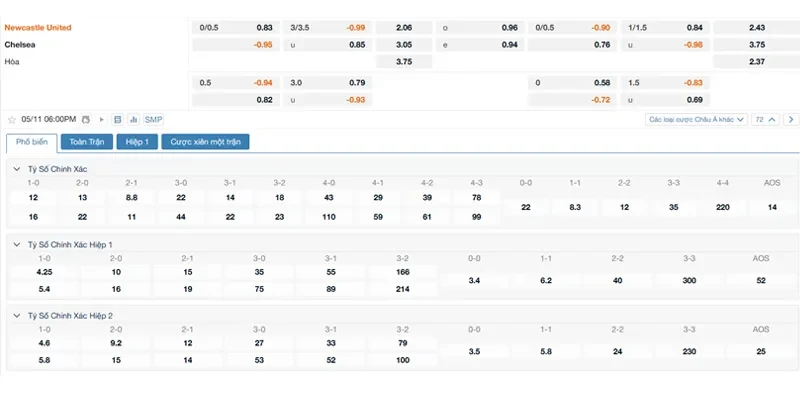This screenshot has width=800, height=400.
Task: Collapse Tỷ Số Chính Xác Hiệp 1 section
Action: [x=17, y=244]
